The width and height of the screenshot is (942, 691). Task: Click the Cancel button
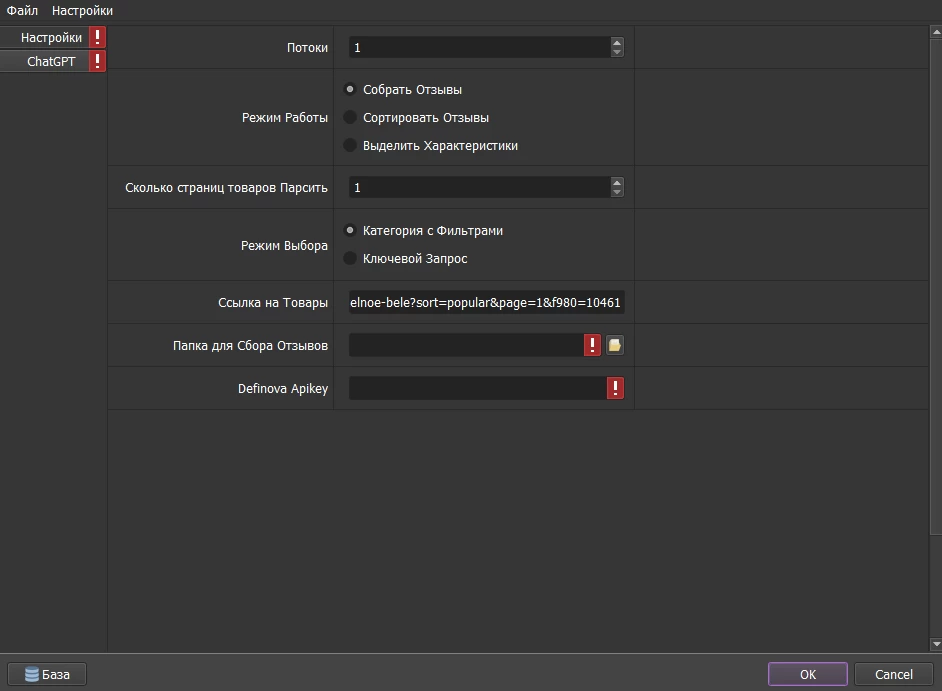click(893, 674)
